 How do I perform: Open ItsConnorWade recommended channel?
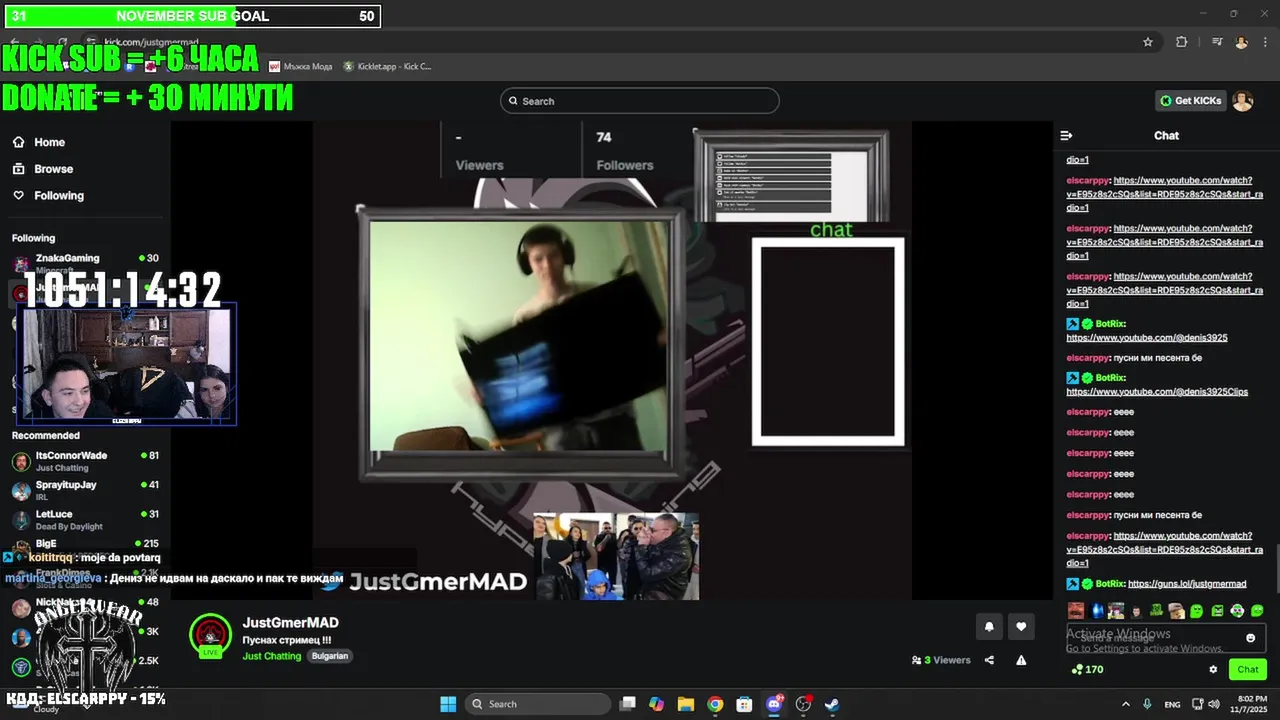coord(84,461)
